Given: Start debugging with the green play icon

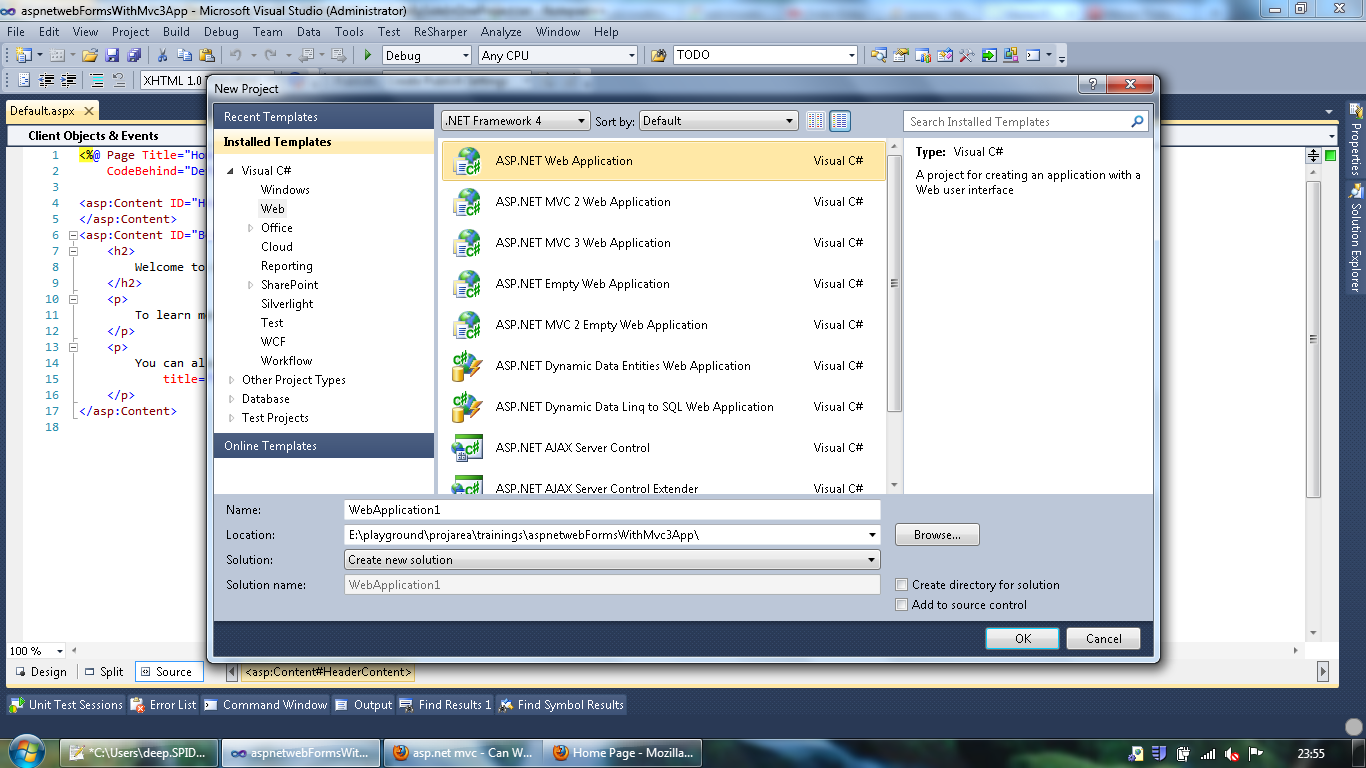Looking at the screenshot, I should point(368,55).
